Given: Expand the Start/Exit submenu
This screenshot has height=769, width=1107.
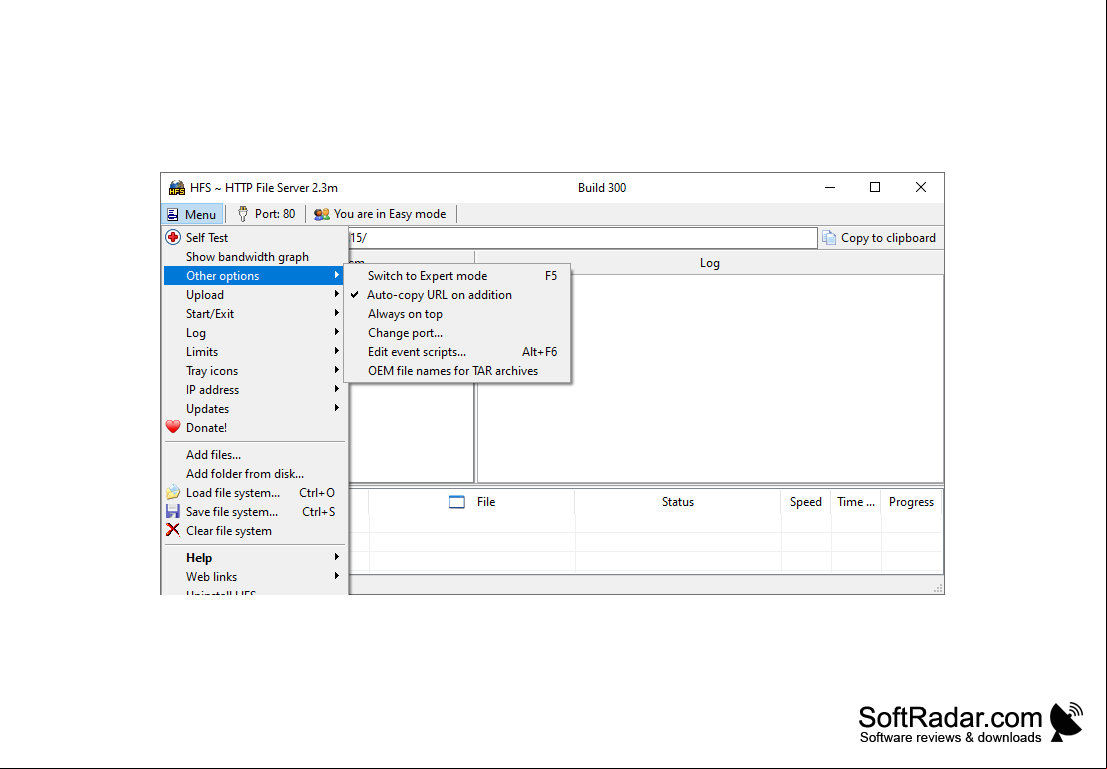Looking at the screenshot, I should click(x=254, y=314).
